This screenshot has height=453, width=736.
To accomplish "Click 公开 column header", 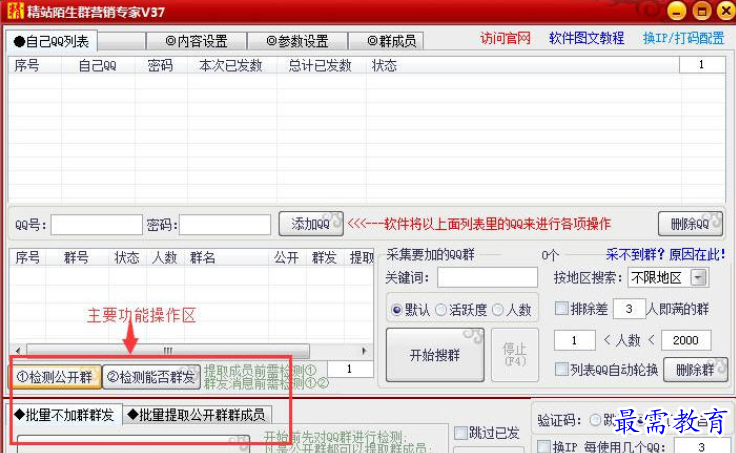I will (286, 257).
